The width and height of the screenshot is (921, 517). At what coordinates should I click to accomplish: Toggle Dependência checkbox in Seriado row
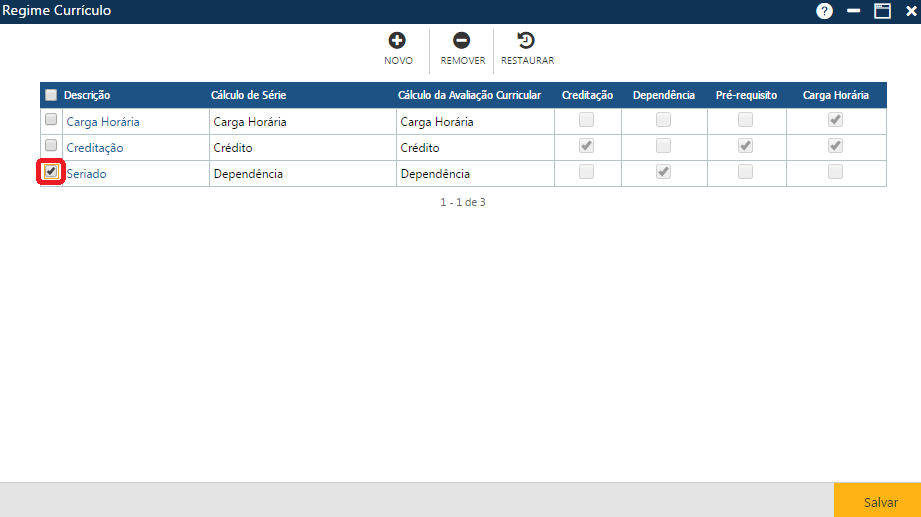tap(662, 172)
